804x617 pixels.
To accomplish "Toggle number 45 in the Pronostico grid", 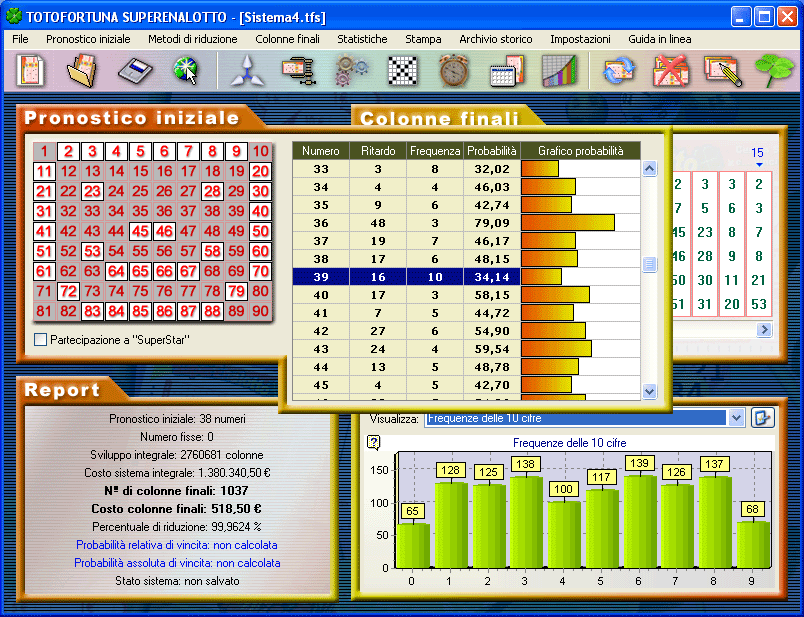I will [140, 231].
